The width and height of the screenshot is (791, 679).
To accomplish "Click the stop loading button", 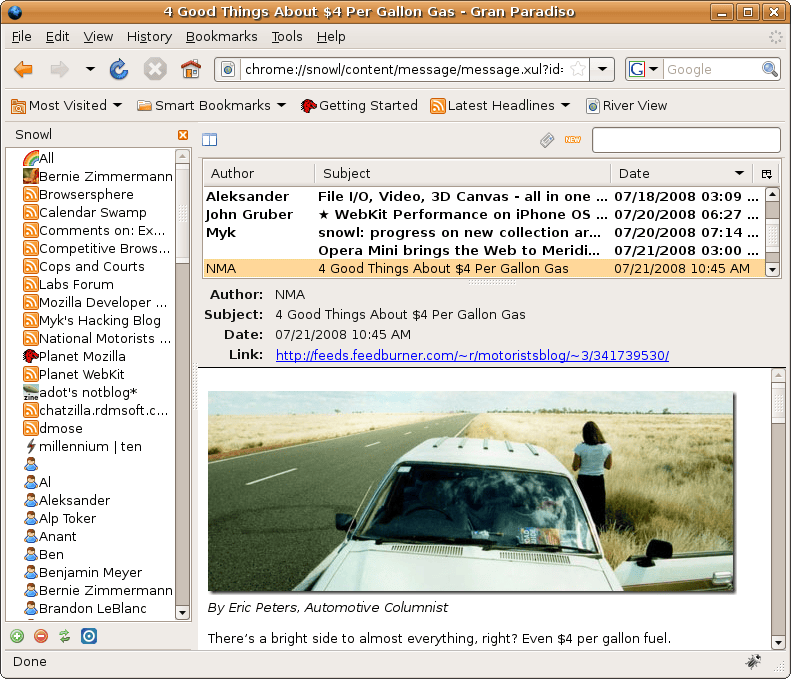I will 155,69.
